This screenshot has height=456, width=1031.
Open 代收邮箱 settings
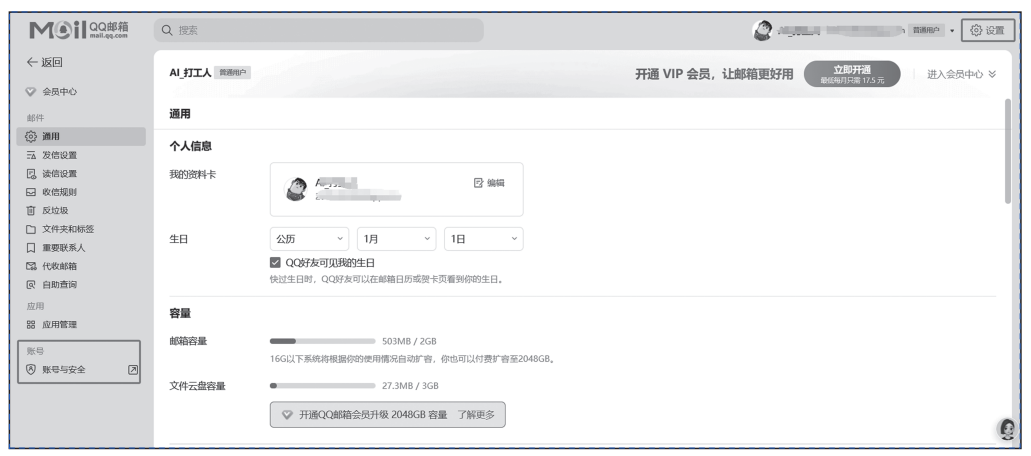59,266
